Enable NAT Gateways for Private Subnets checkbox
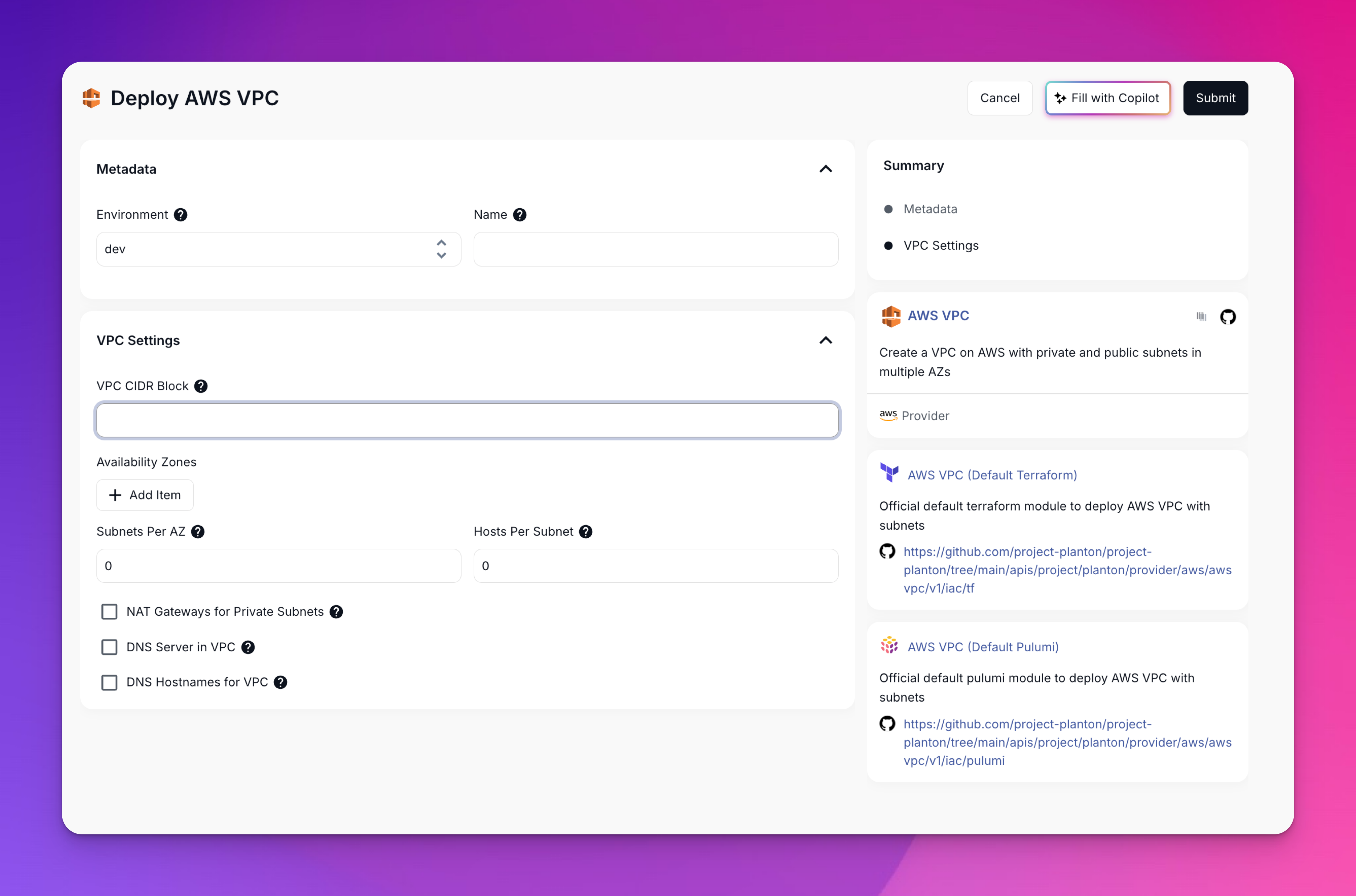Image resolution: width=1356 pixels, height=896 pixels. point(109,611)
